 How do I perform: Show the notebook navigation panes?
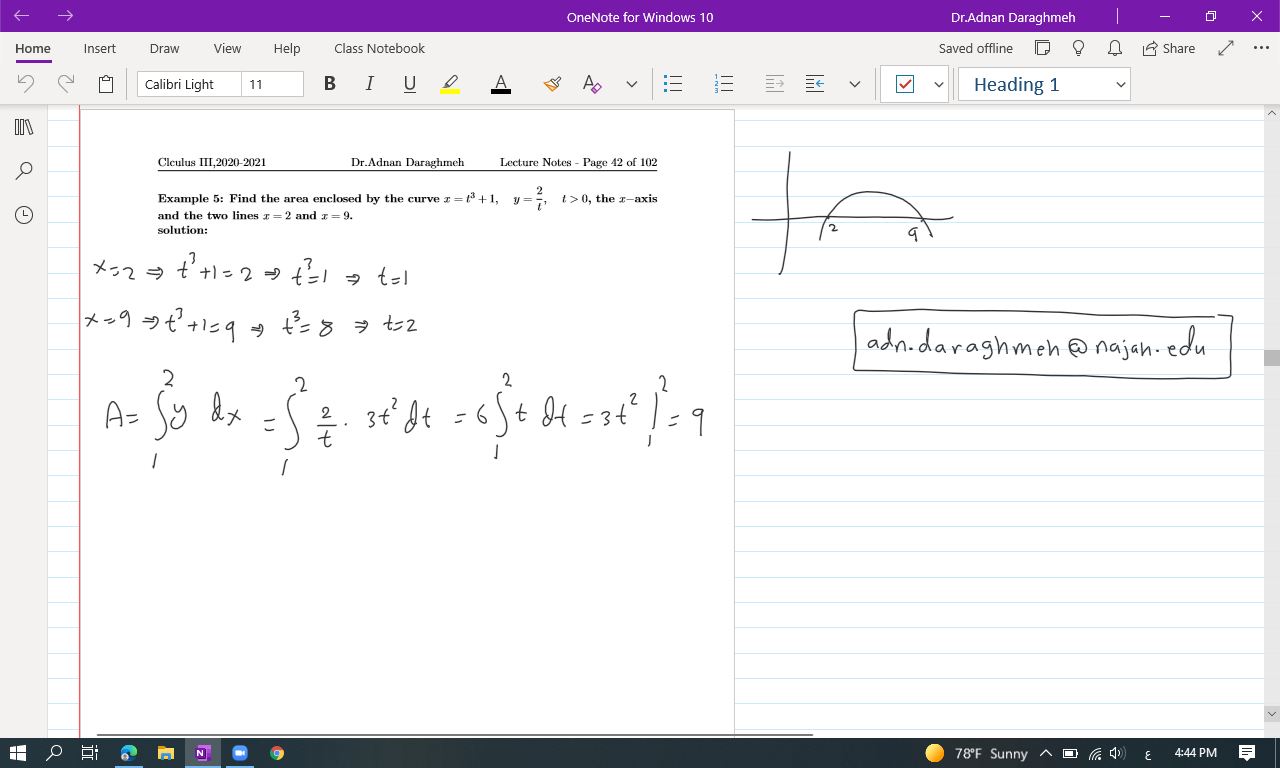tap(24, 127)
